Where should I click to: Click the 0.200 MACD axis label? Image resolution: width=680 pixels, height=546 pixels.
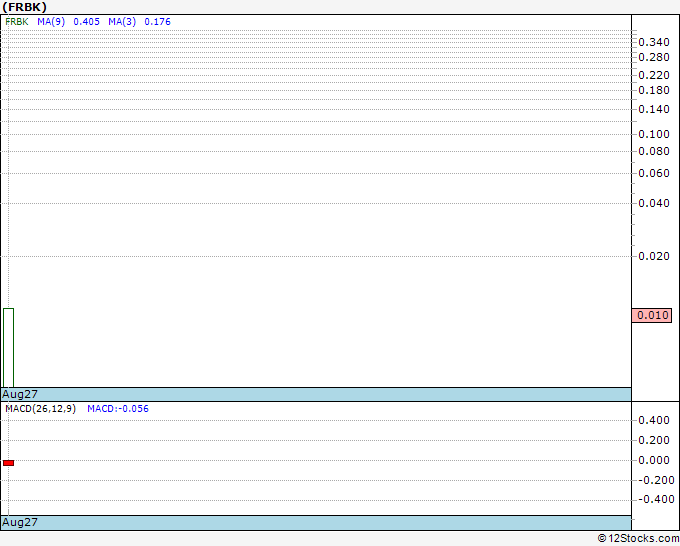coord(654,441)
